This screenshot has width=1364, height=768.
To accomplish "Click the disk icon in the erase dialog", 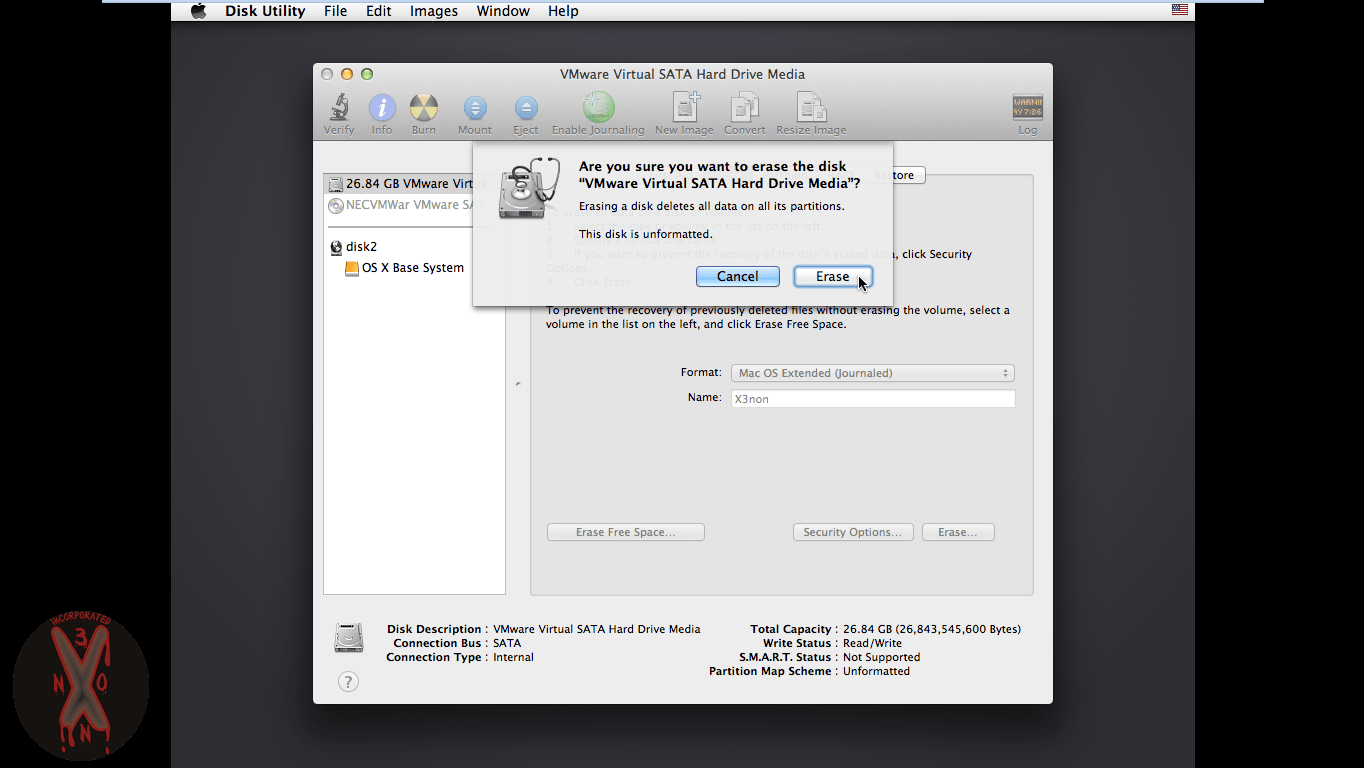I will [x=529, y=188].
